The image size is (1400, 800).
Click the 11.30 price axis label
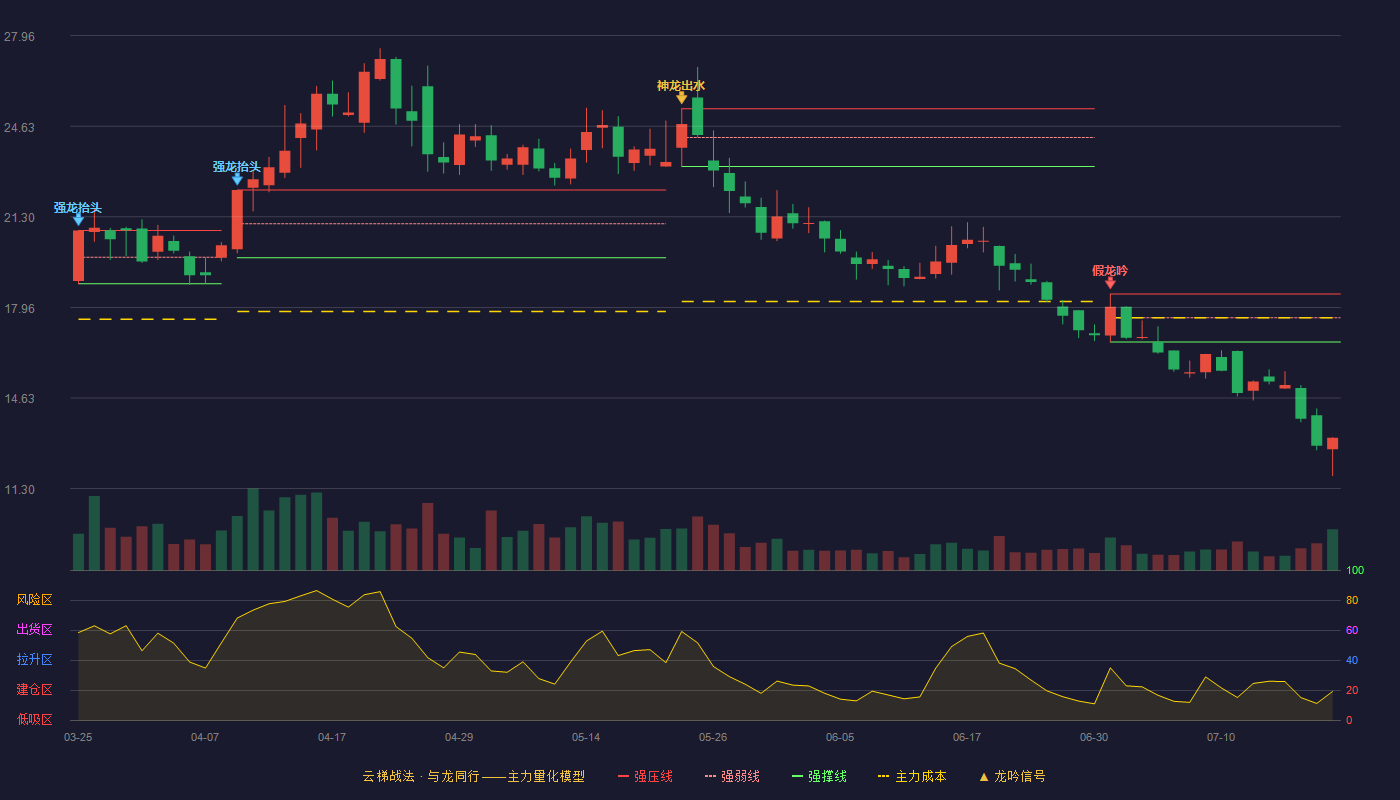[x=19, y=490]
